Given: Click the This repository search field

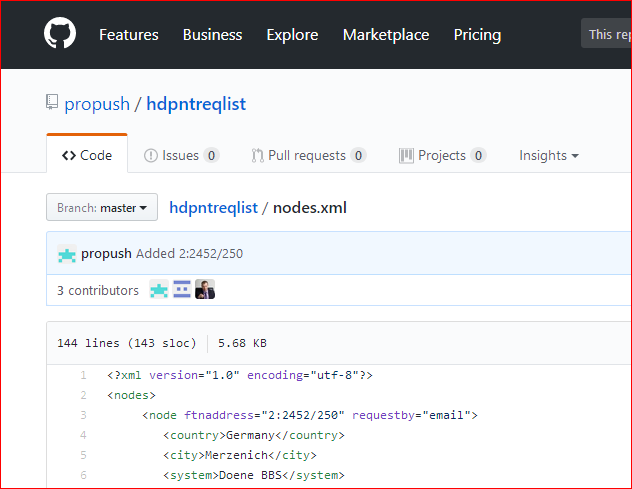Looking at the screenshot, I should tap(606, 34).
